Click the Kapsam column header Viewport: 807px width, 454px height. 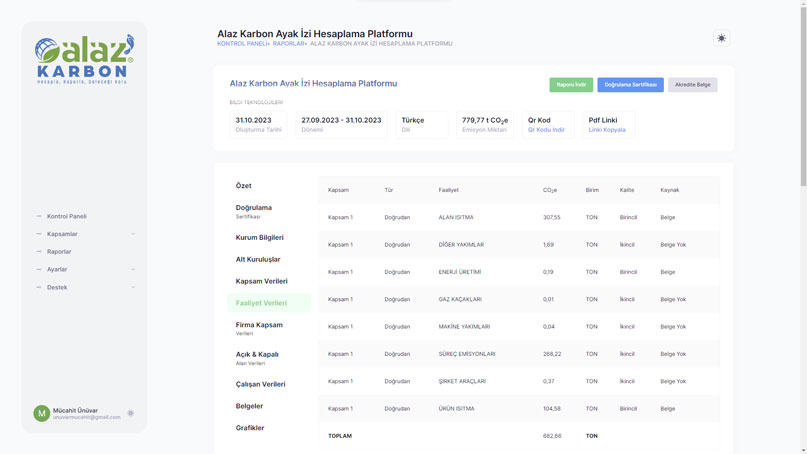point(338,190)
